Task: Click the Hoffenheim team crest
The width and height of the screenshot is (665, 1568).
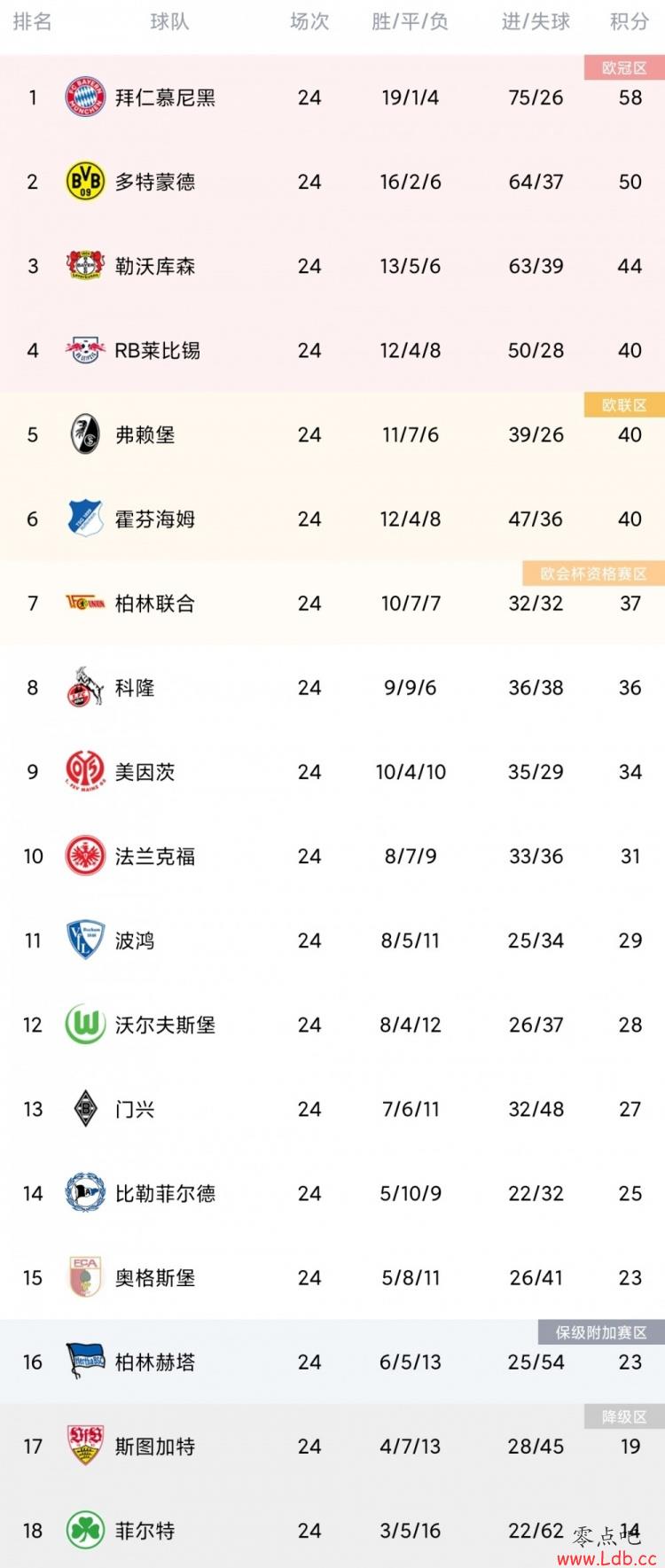Action: [85, 519]
